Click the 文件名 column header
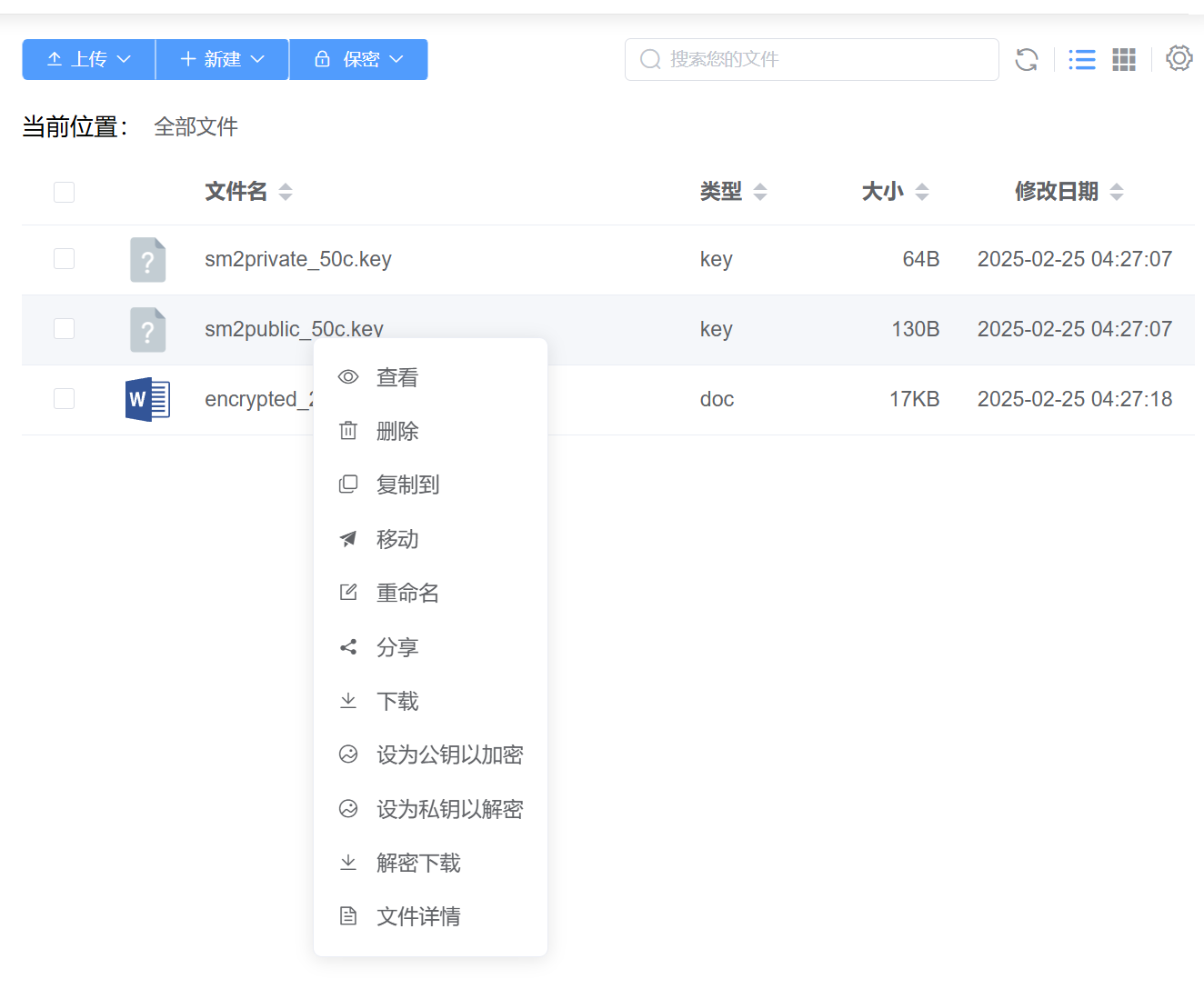The height and width of the screenshot is (989, 1204). click(236, 192)
